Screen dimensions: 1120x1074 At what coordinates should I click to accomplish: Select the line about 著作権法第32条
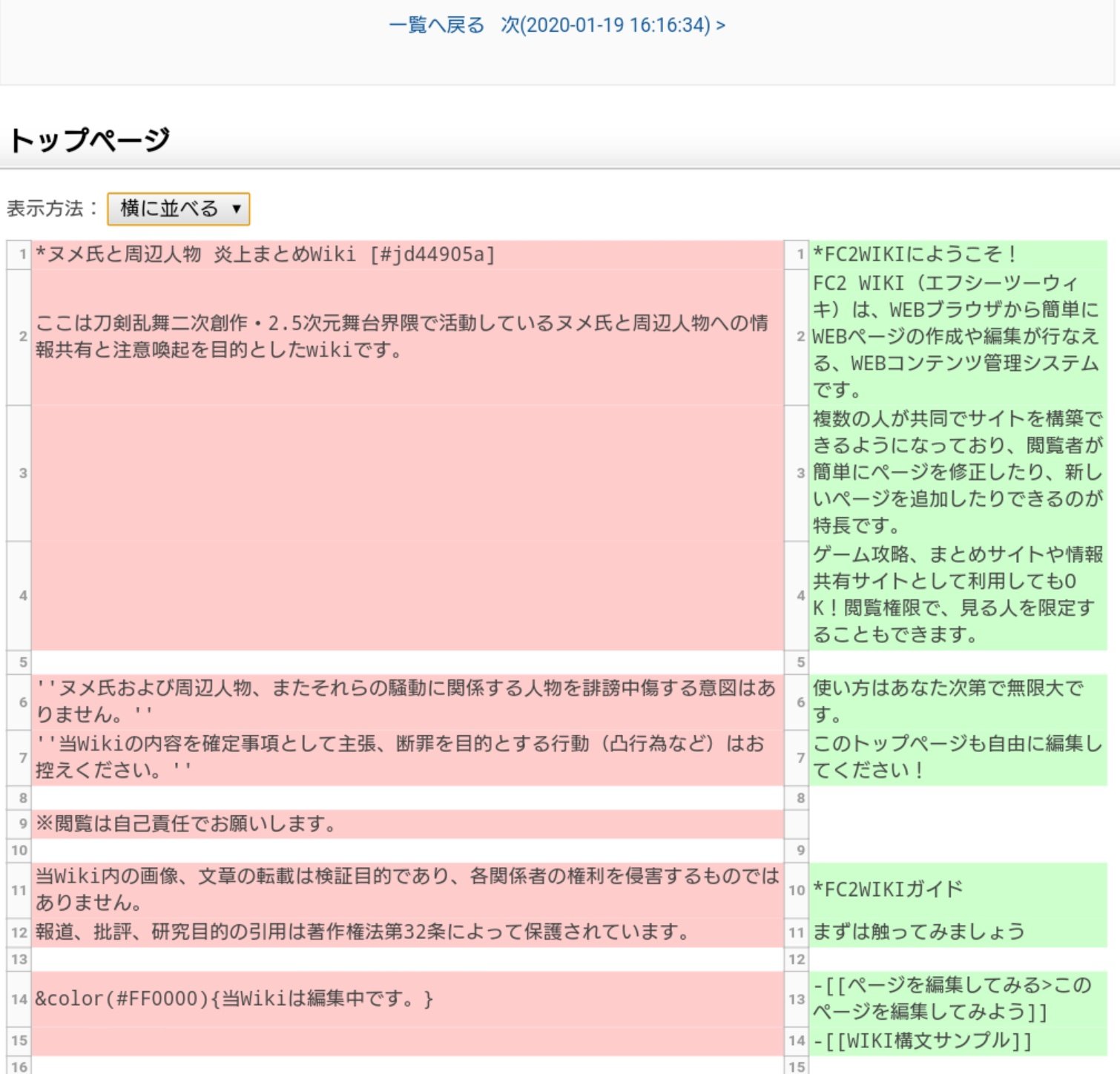[407, 932]
